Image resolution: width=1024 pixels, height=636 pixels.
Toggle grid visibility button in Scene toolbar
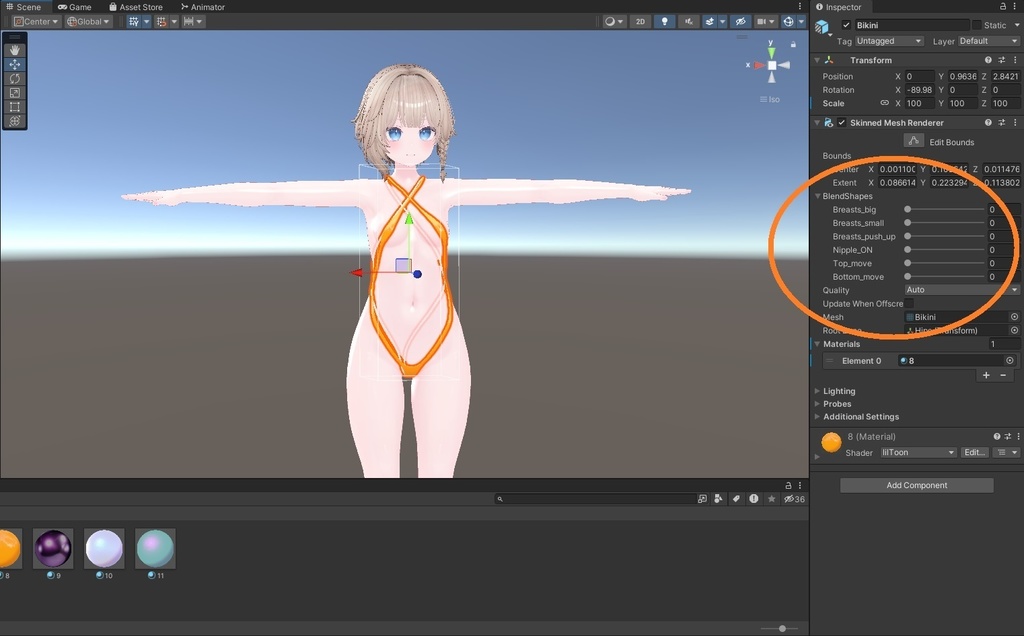[134, 22]
